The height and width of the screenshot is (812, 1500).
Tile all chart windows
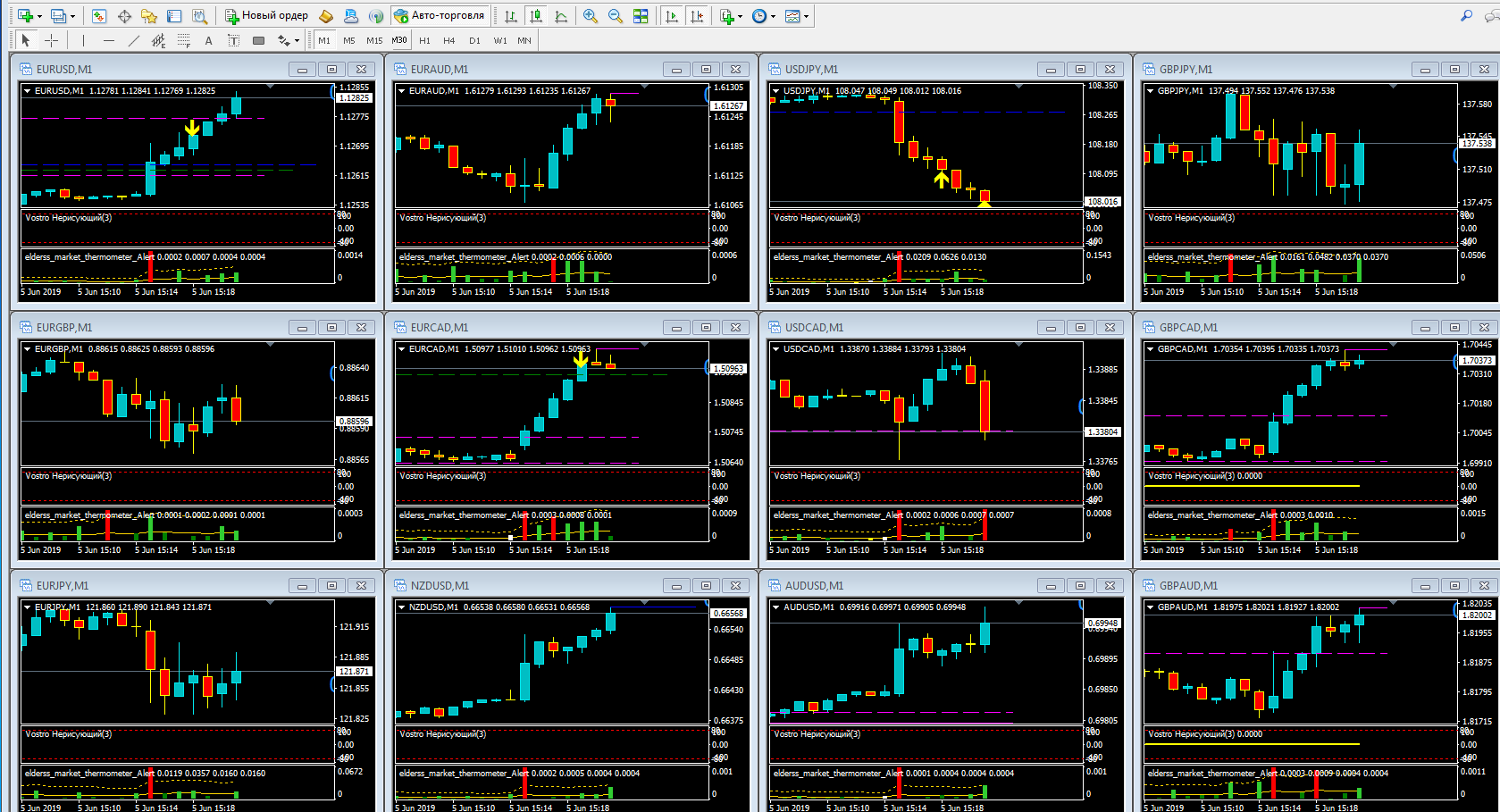click(641, 15)
